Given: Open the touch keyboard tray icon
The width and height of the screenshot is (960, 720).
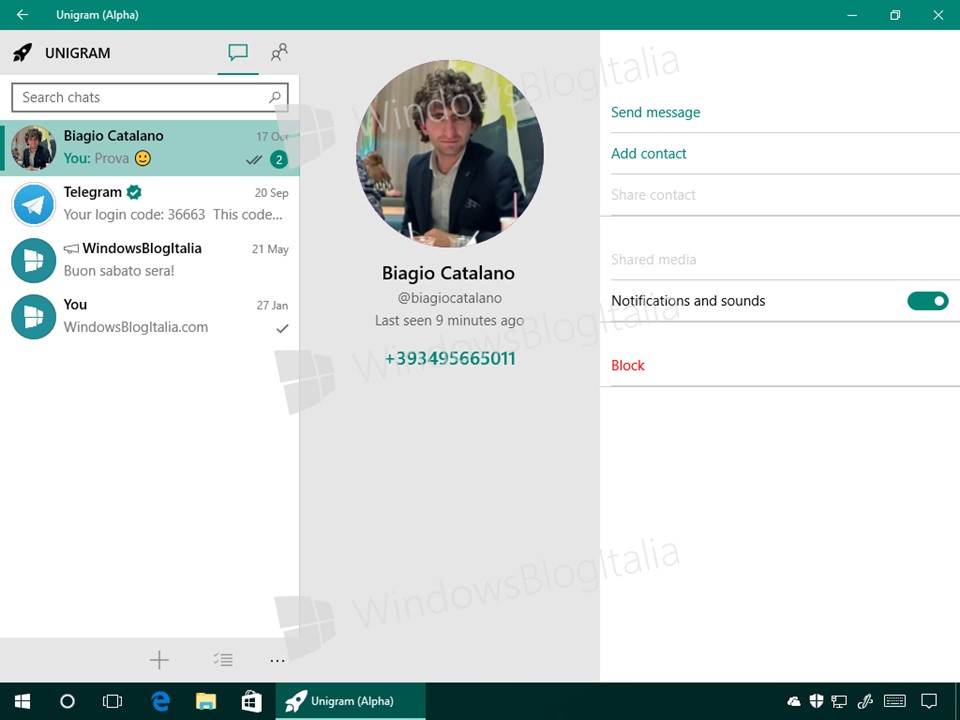Looking at the screenshot, I should click(895, 701).
